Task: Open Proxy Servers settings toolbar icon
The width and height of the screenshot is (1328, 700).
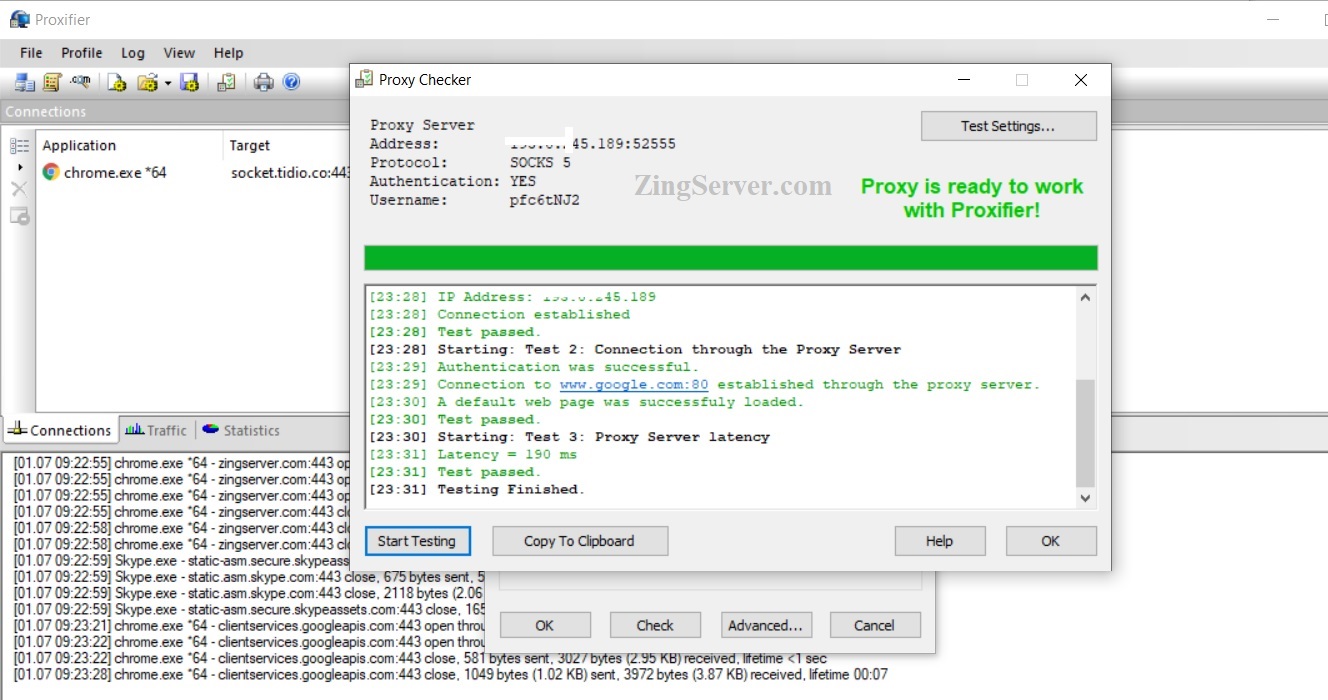Action: pos(24,83)
